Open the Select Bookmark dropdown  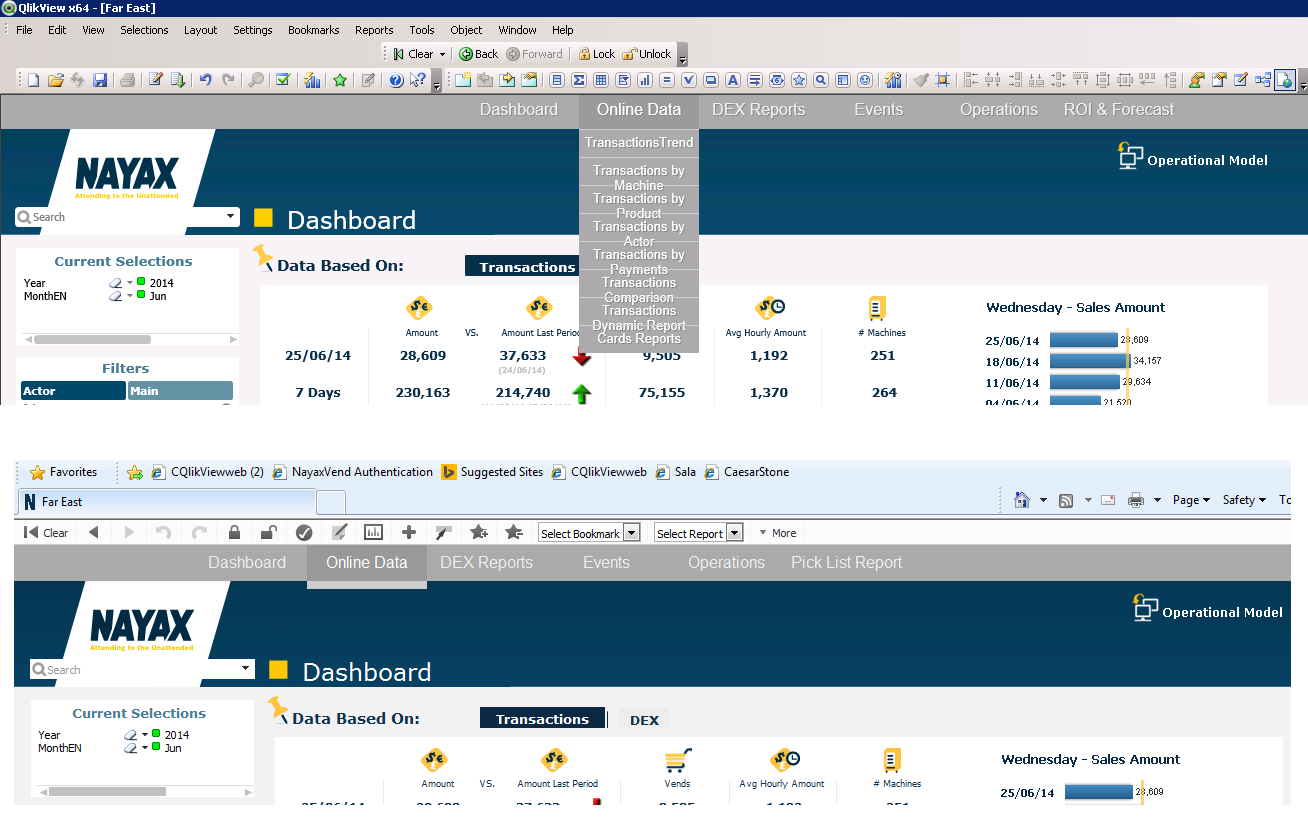588,533
